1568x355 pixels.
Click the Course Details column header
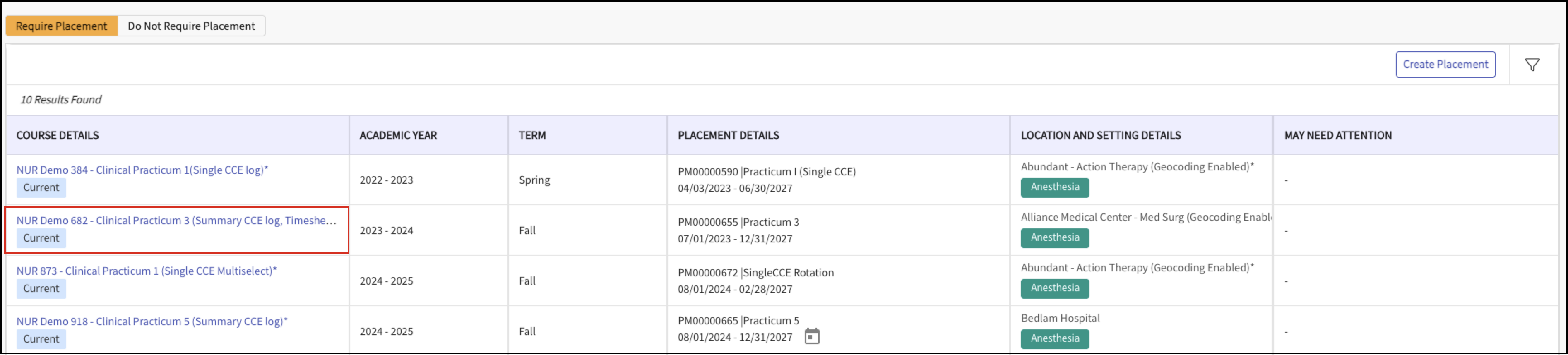pyautogui.click(x=57, y=136)
